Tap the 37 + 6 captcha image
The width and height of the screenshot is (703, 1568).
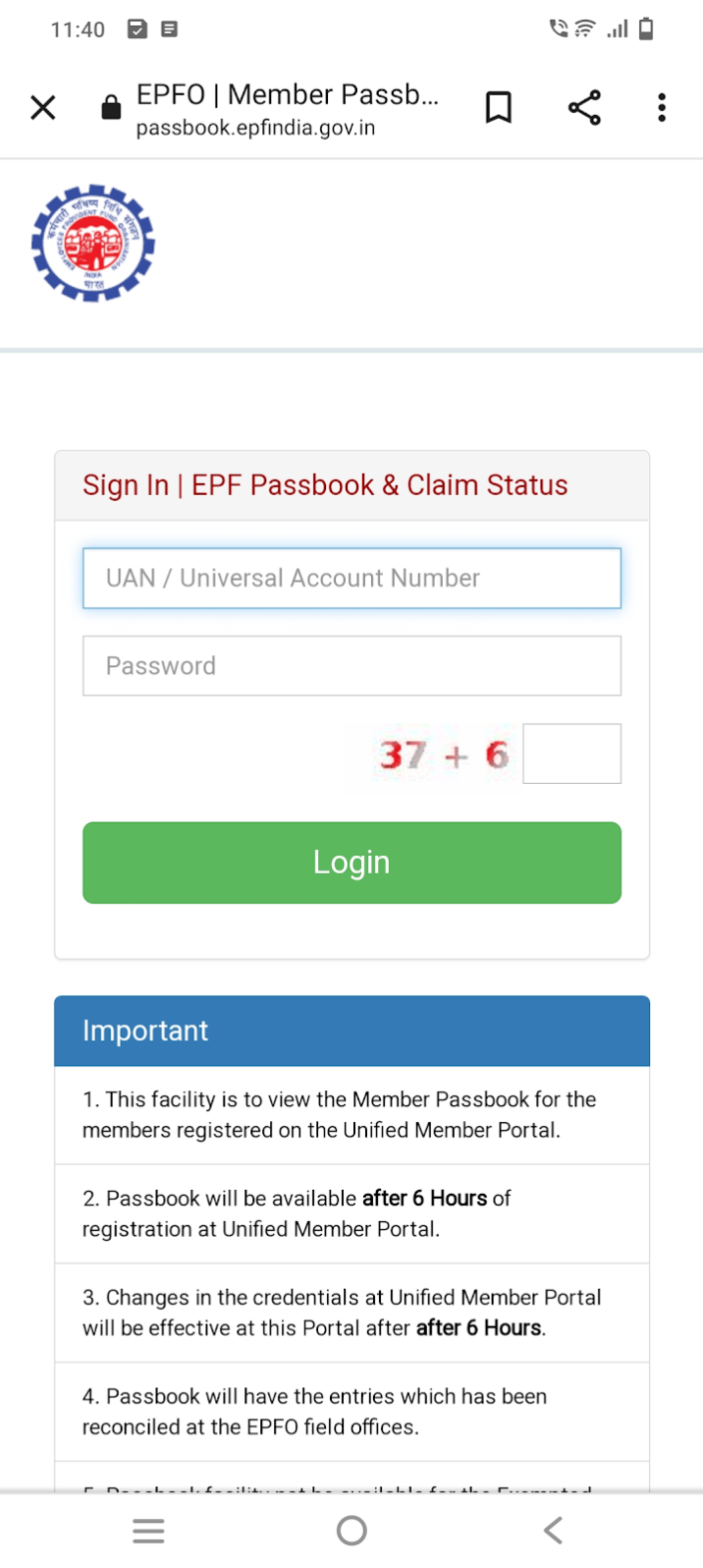443,755
